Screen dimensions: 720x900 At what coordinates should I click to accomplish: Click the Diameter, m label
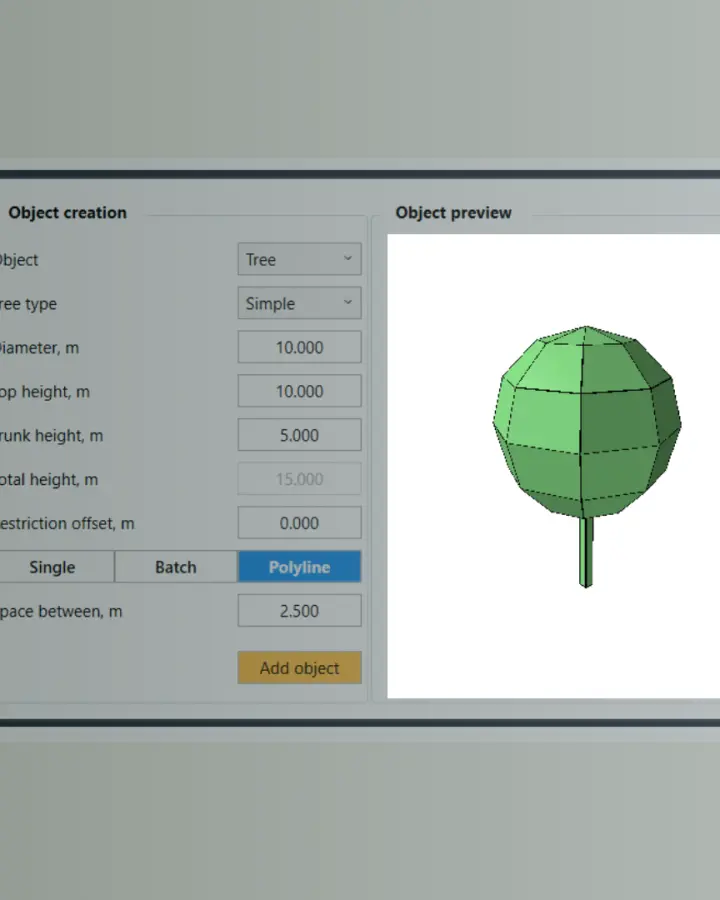38,348
